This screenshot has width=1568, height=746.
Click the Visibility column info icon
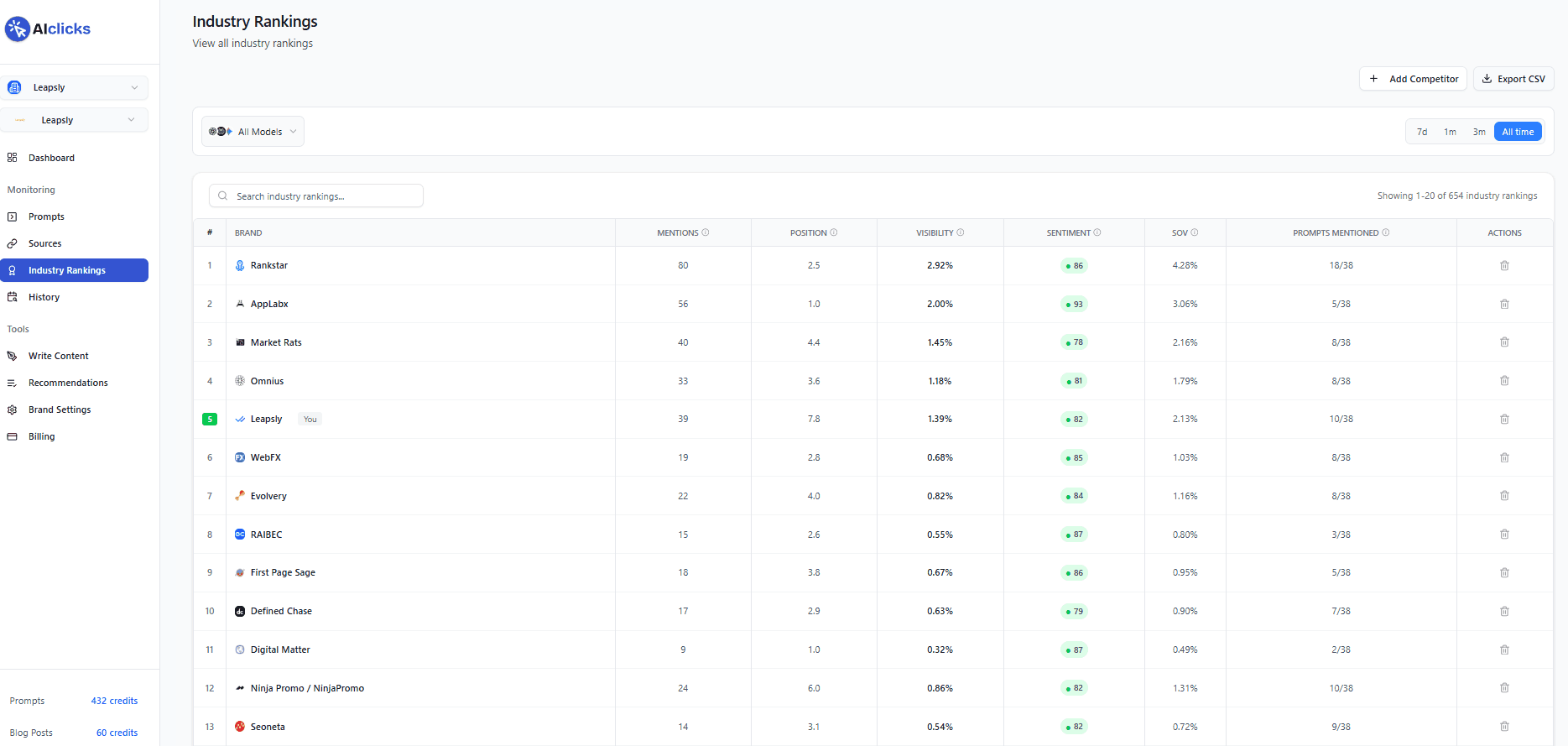[961, 232]
